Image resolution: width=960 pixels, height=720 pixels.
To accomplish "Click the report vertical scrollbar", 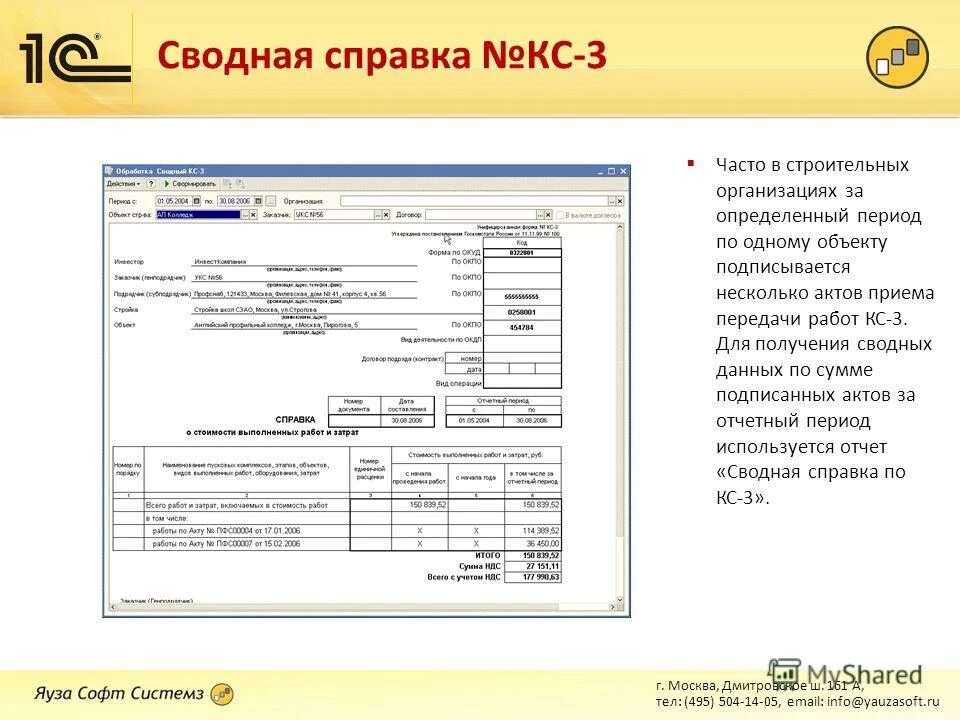I will click(x=620, y=413).
